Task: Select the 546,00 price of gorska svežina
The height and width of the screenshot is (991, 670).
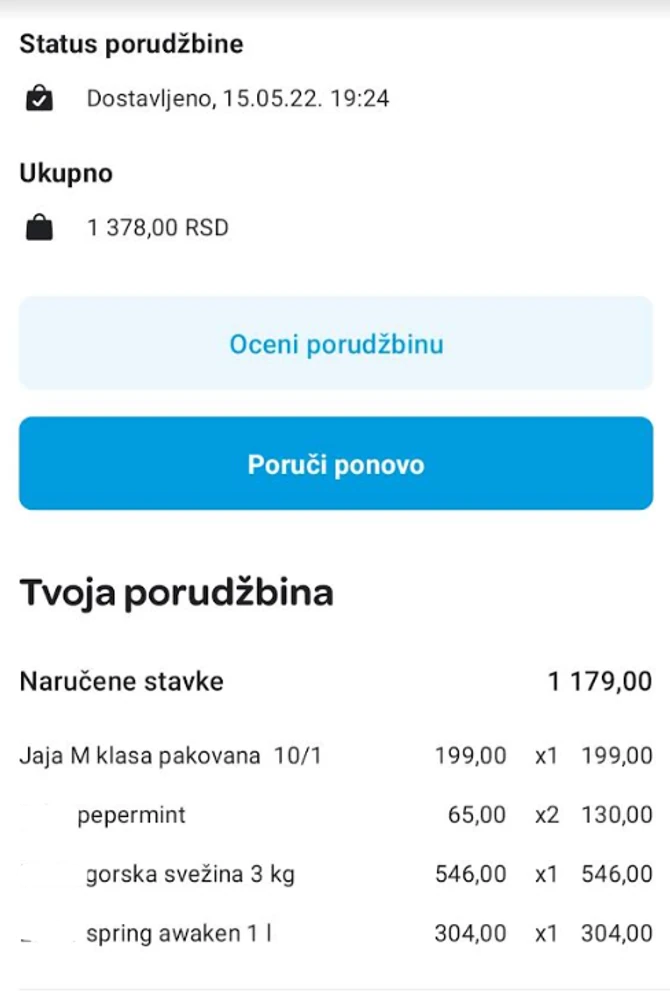Action: tap(470, 874)
